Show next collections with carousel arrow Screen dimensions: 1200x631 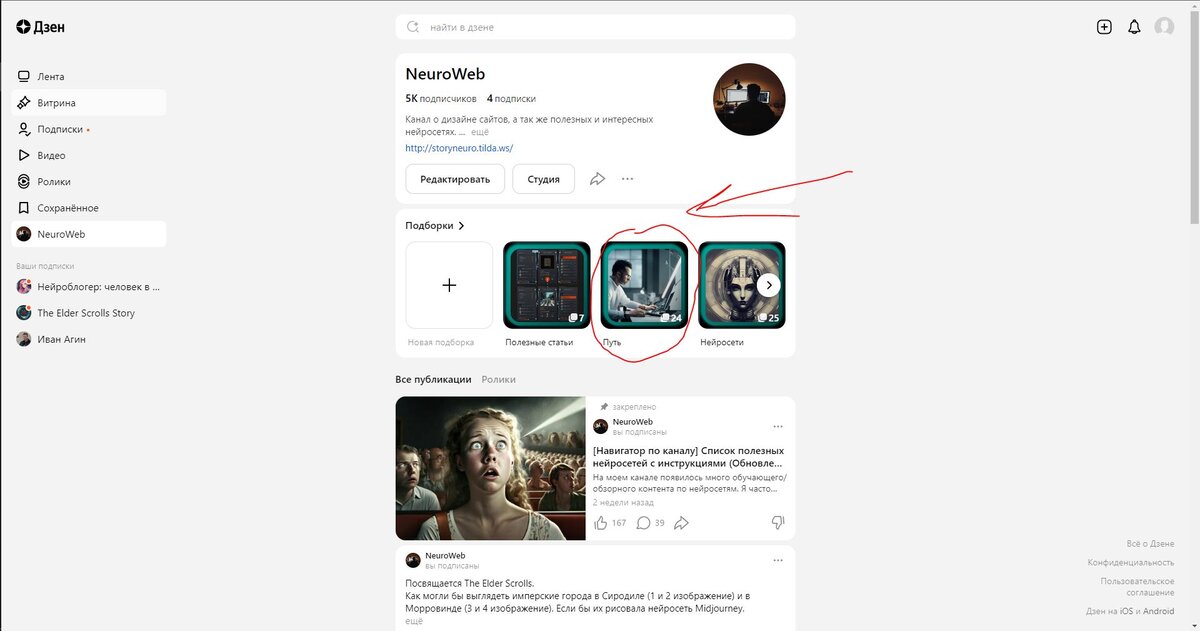tap(768, 285)
